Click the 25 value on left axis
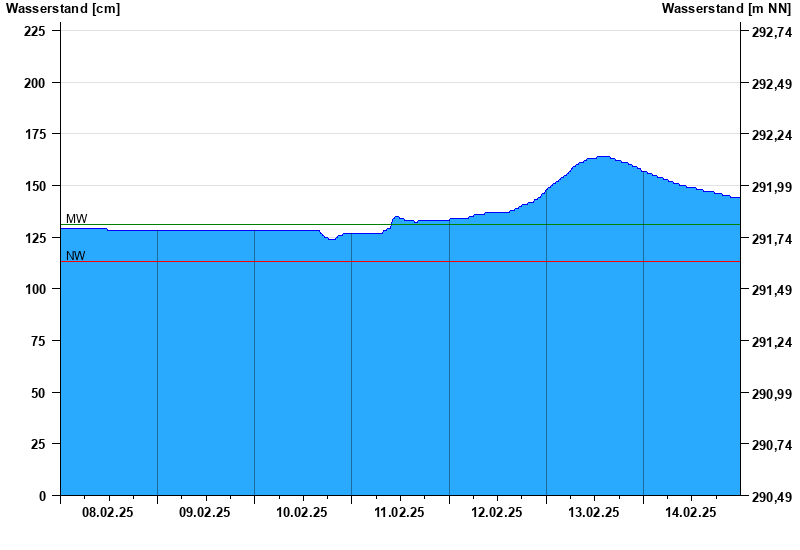Viewport: 800px width, 550px height. tap(38, 444)
